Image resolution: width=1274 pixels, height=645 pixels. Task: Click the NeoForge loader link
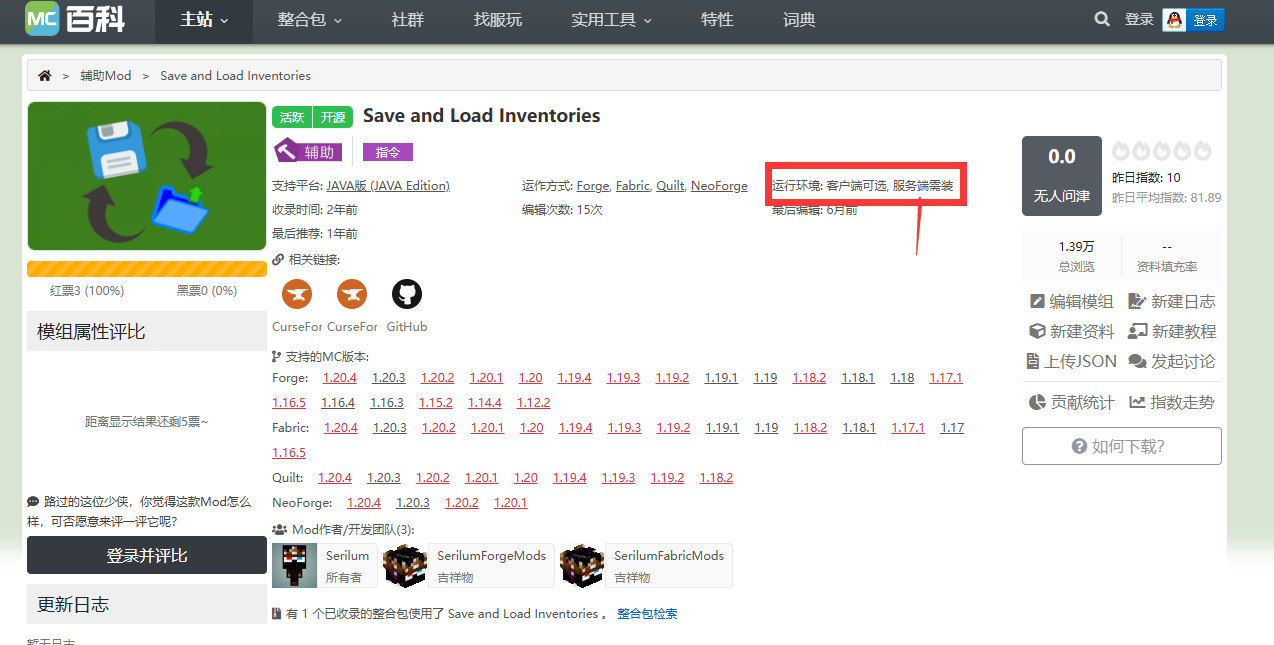719,186
